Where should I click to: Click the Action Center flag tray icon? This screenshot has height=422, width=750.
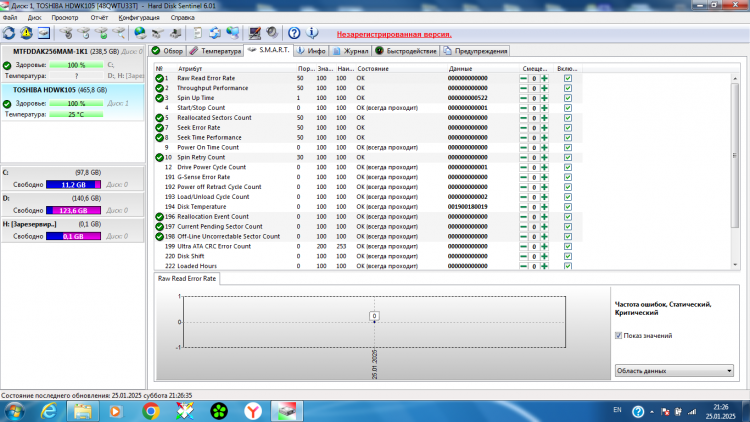click(x=665, y=411)
